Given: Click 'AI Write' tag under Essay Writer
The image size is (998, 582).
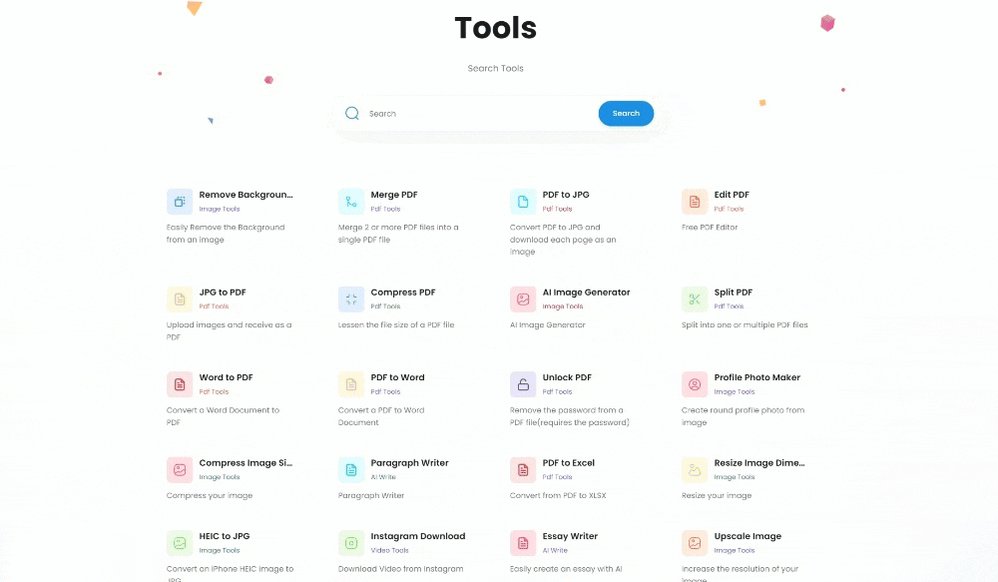Looking at the screenshot, I should point(555,550).
